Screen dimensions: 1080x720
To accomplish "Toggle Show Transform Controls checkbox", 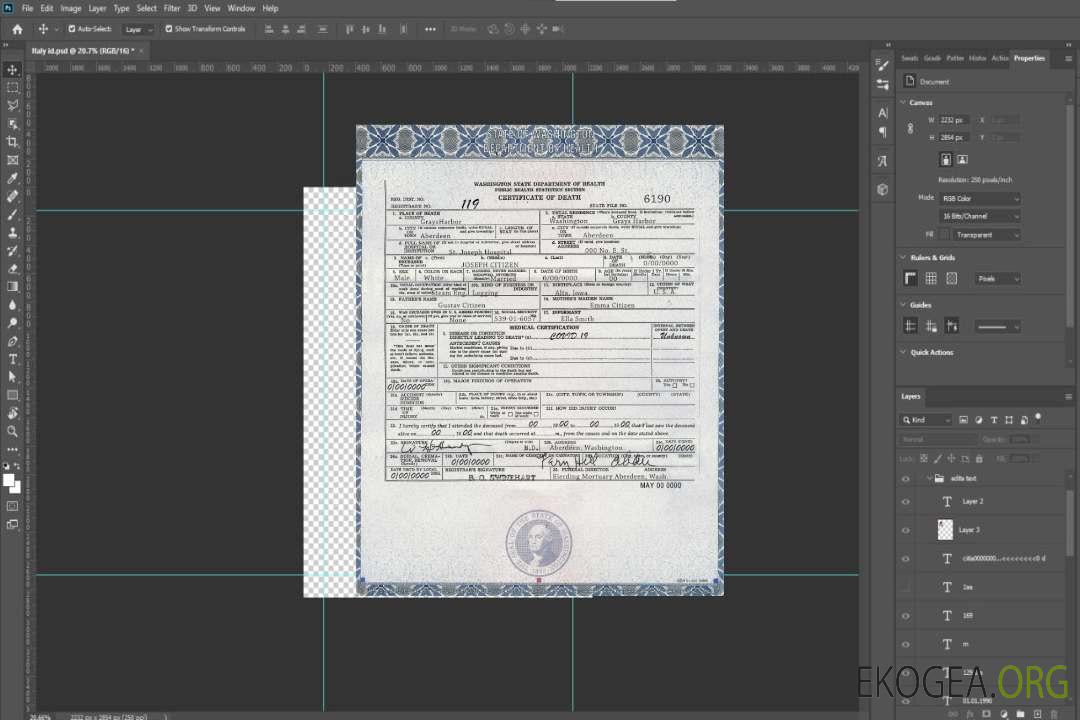I will click(x=169, y=29).
